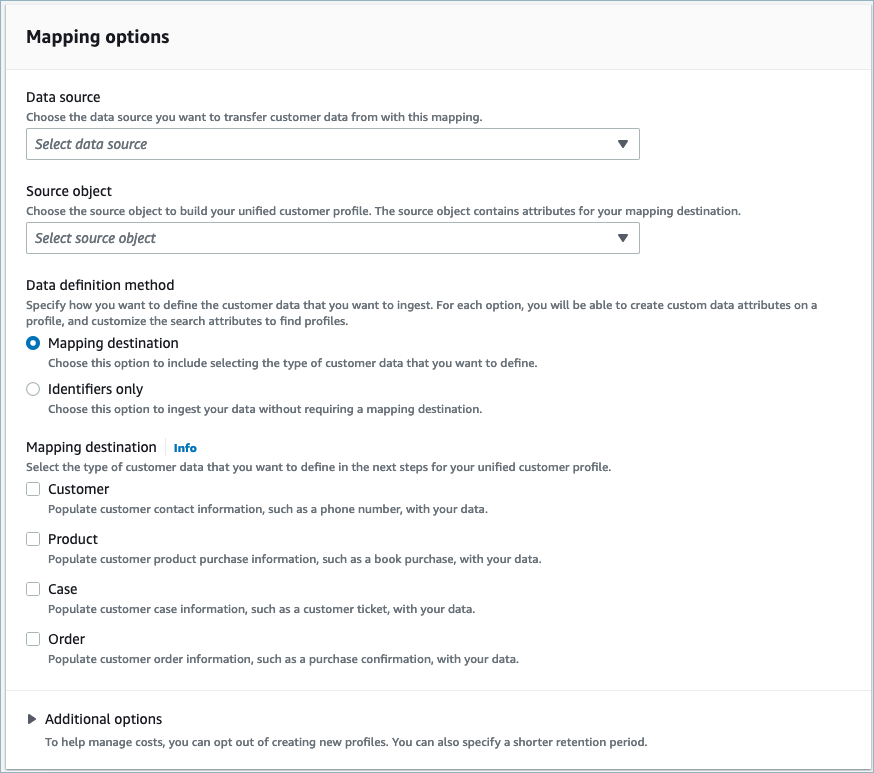Select the Mapping destination radio button
The image size is (874, 773).
coord(32,342)
